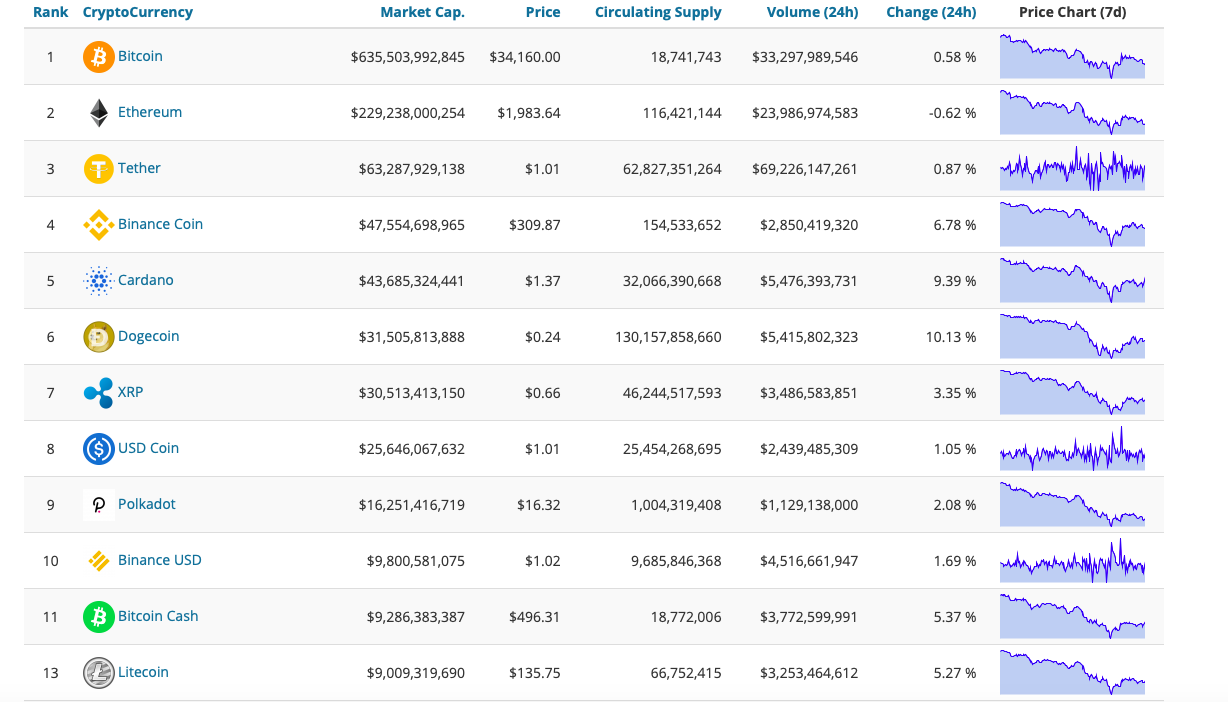Click the Cardano dotted logo icon

[x=99, y=281]
